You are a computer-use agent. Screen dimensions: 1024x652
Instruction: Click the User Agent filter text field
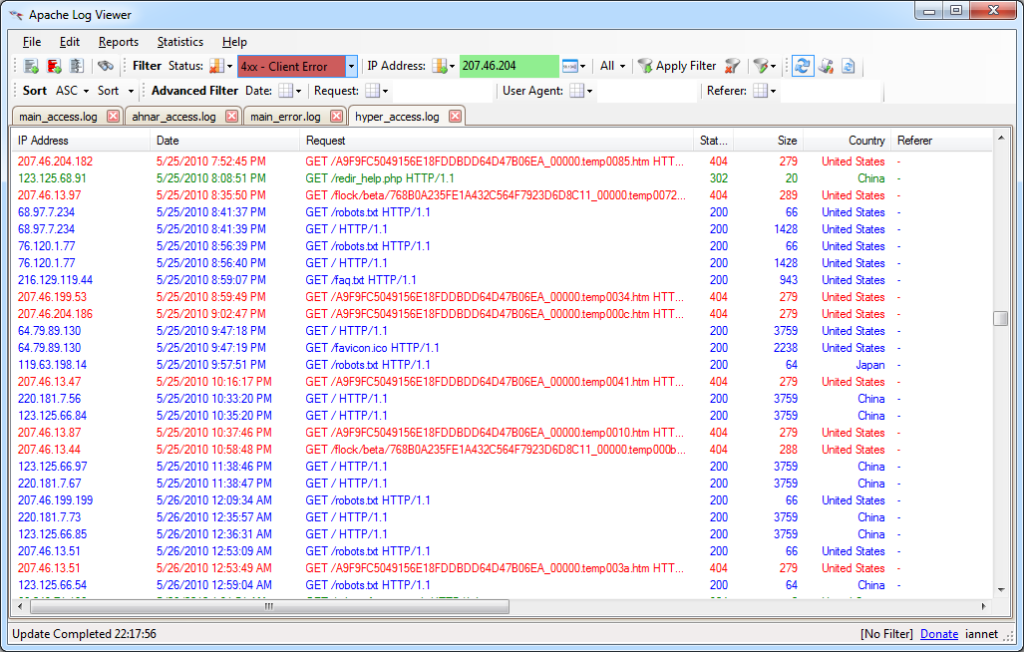[647, 91]
